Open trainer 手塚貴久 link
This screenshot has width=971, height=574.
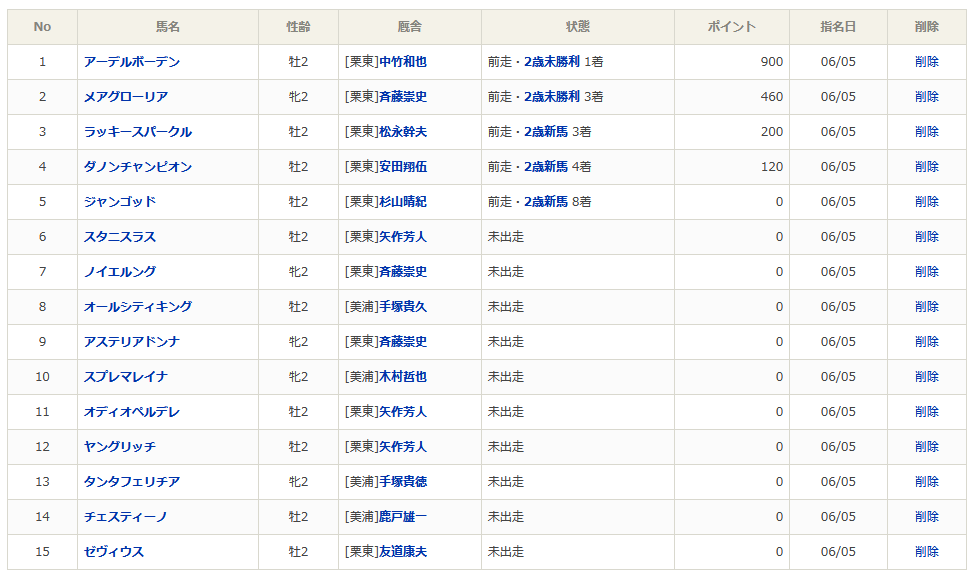(x=403, y=307)
